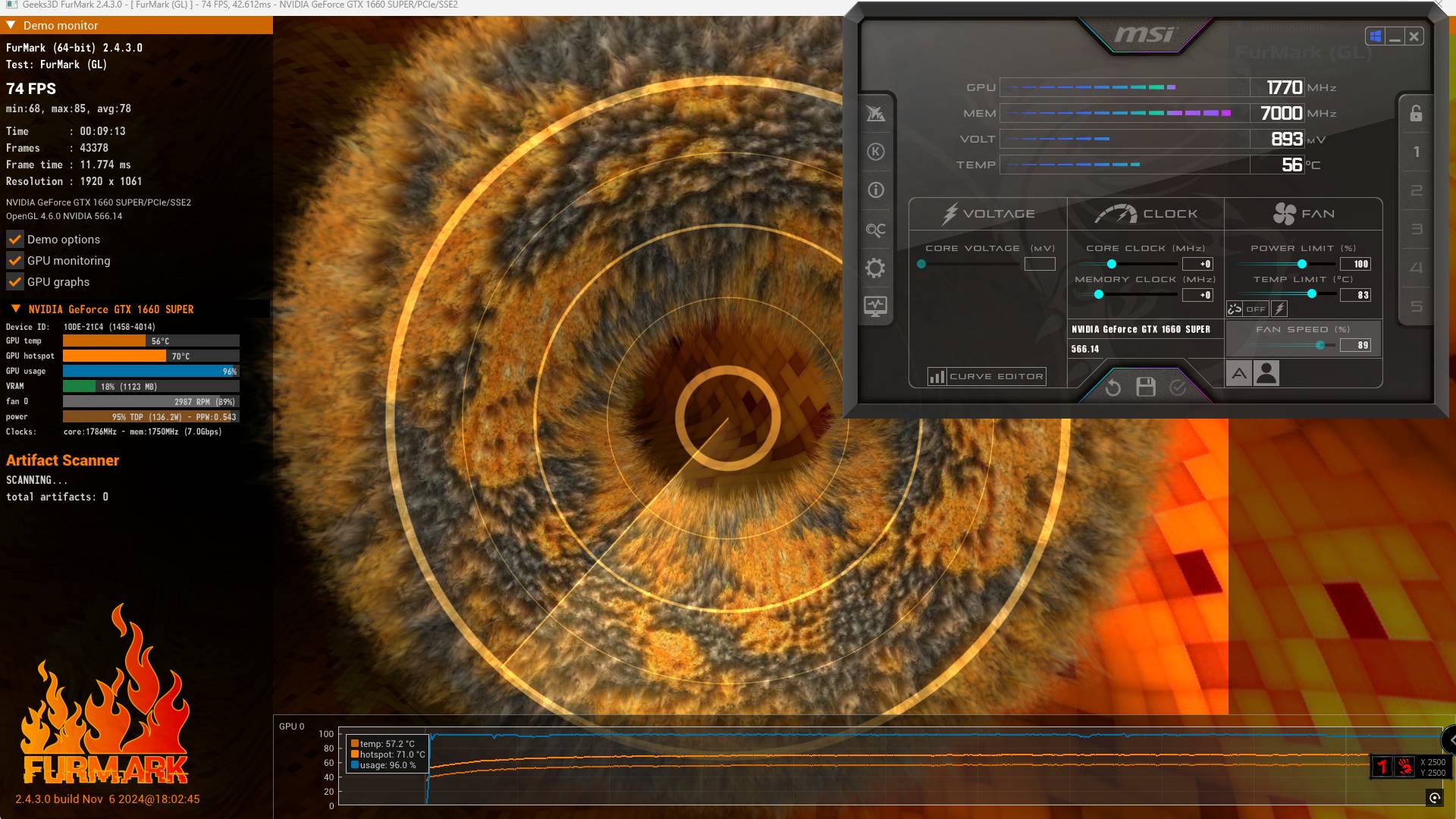This screenshot has width=1456, height=819.
Task: Select Afterburner profile slot 2
Action: pyautogui.click(x=1416, y=190)
